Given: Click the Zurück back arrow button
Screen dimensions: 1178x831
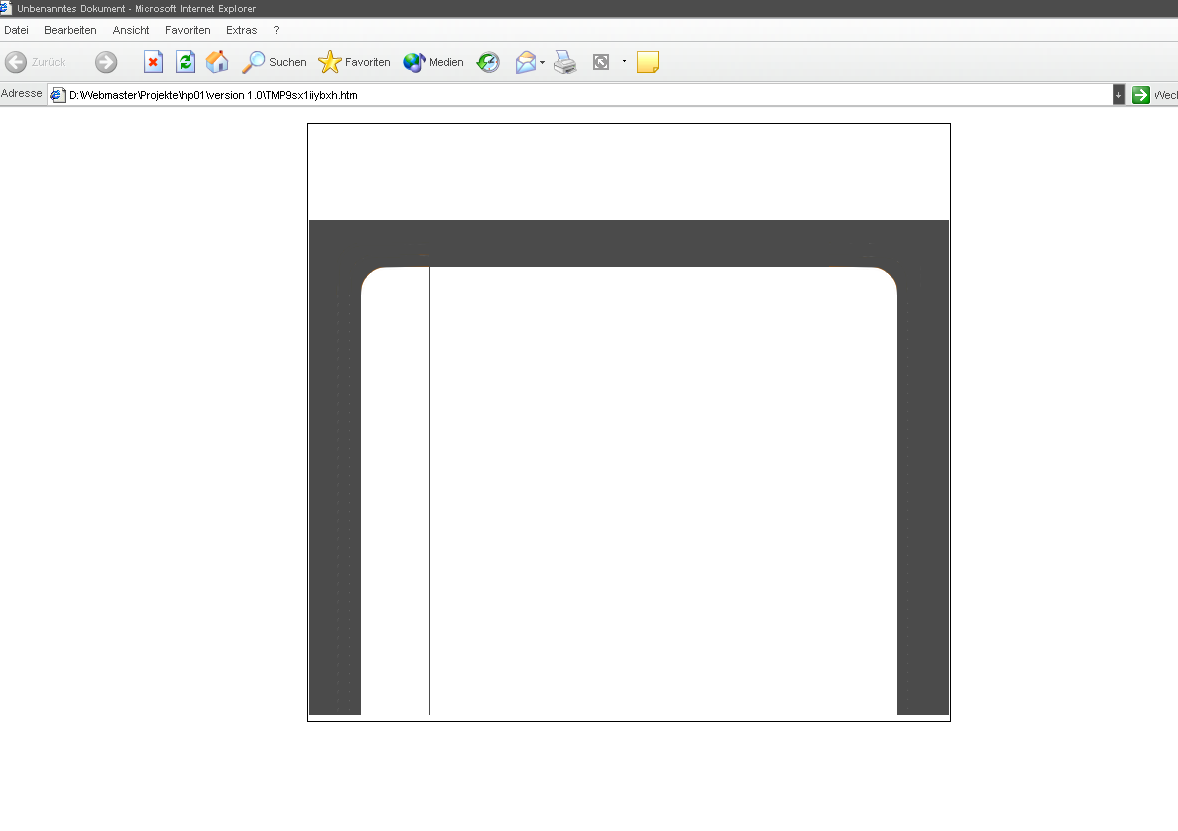Looking at the screenshot, I should [35, 62].
